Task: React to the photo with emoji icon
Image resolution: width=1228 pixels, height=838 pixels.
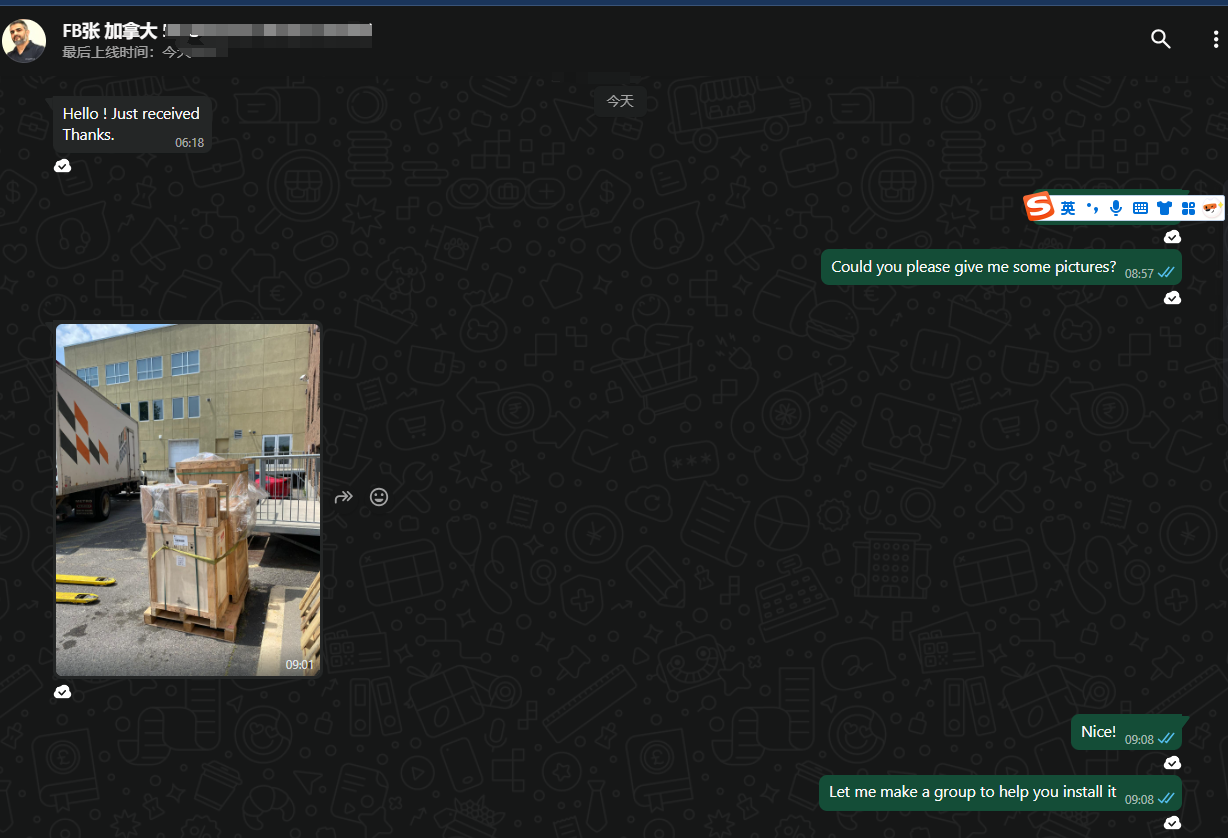Action: (379, 496)
